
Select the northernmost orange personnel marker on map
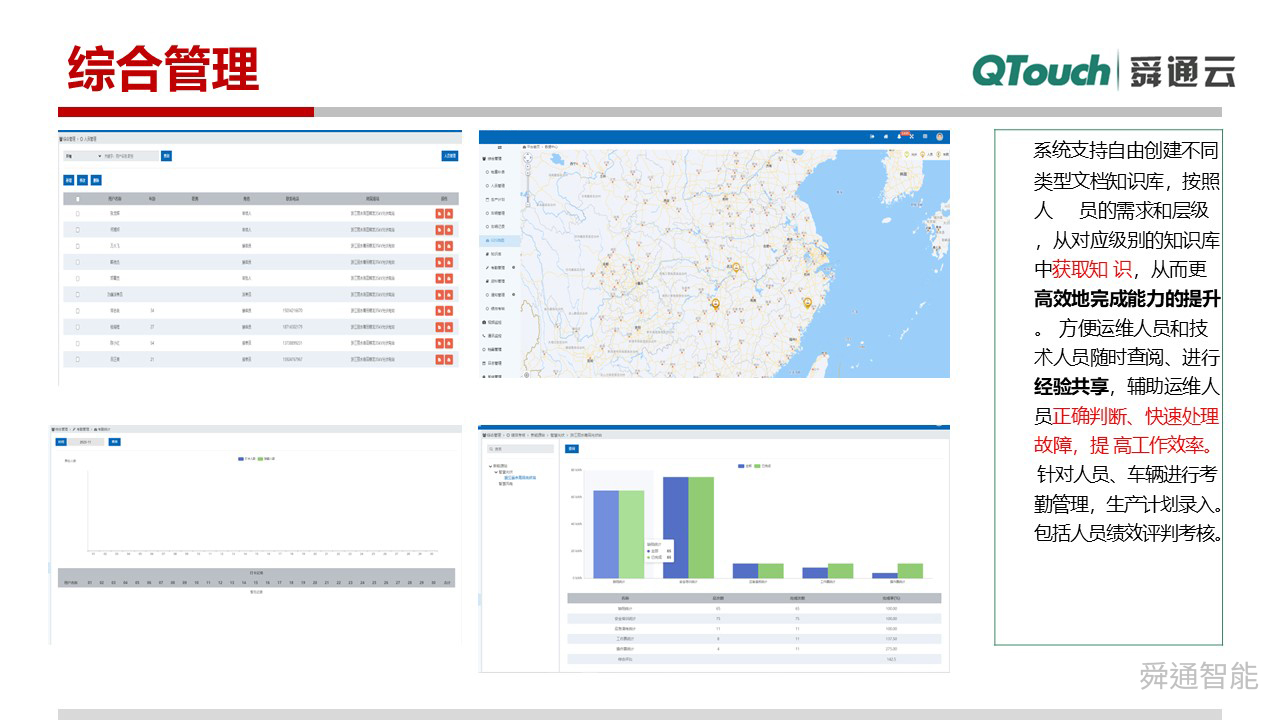pos(736,267)
